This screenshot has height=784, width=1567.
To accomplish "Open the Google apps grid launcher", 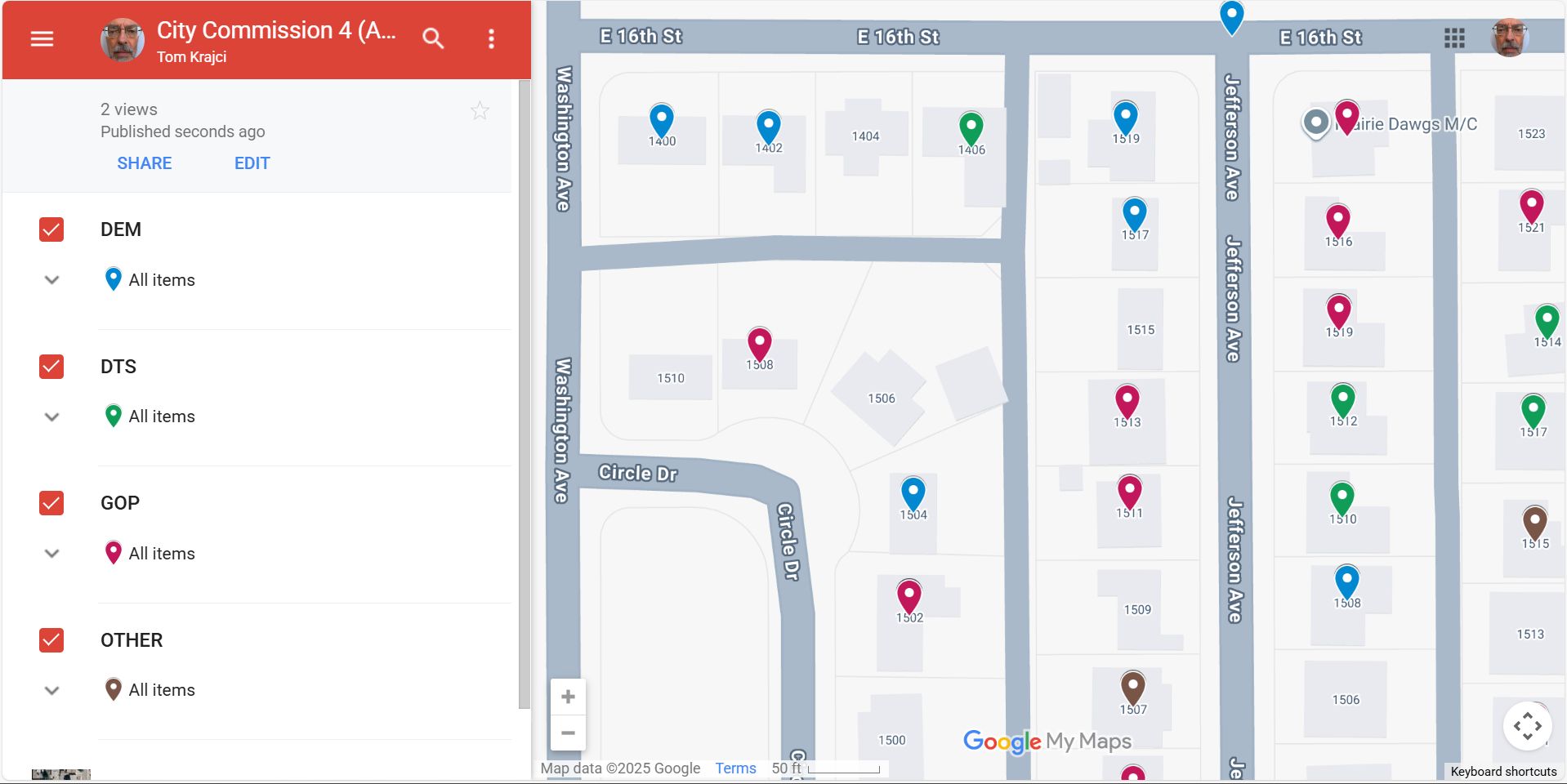I will [x=1456, y=38].
